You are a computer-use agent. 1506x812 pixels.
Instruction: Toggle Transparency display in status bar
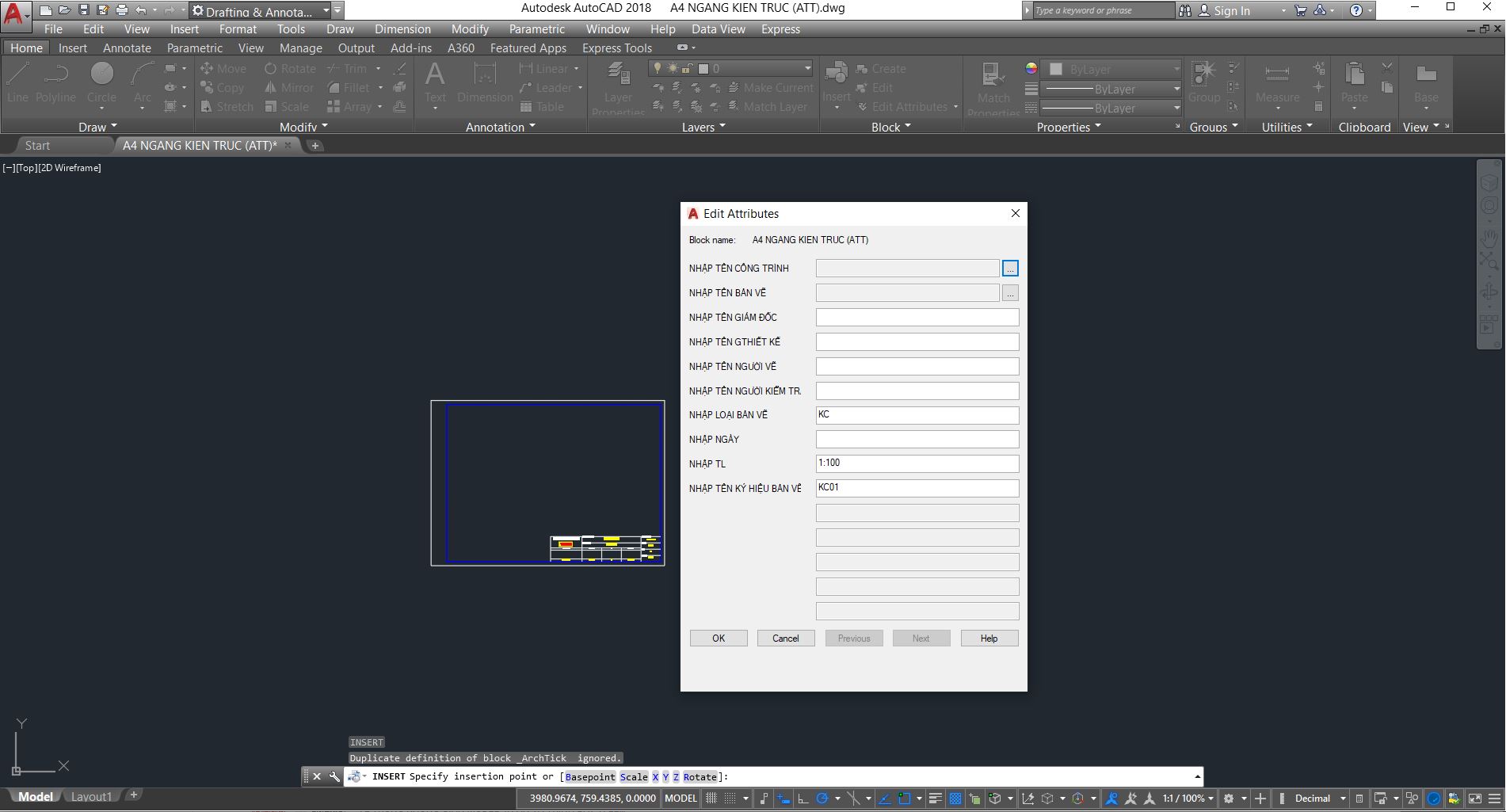(x=955, y=799)
